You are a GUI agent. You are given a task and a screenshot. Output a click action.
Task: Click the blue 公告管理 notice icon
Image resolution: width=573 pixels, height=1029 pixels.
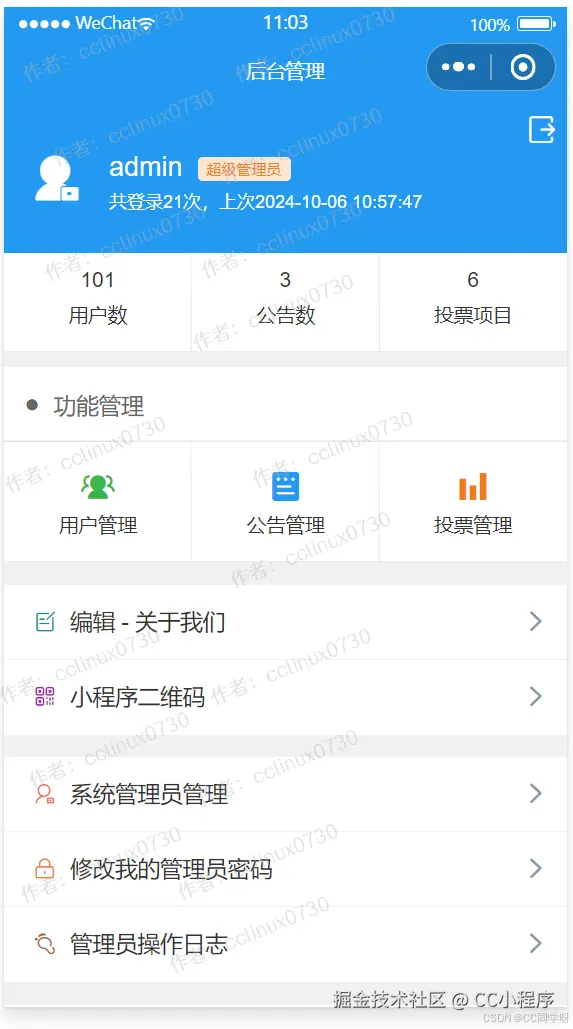[286, 486]
